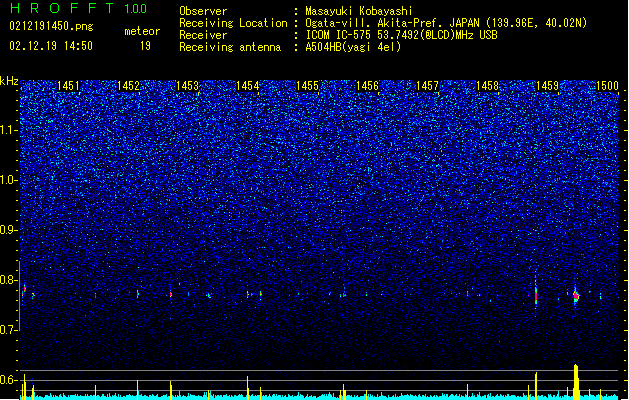
Task: Click the 1453 time marker
Action: coord(188,86)
